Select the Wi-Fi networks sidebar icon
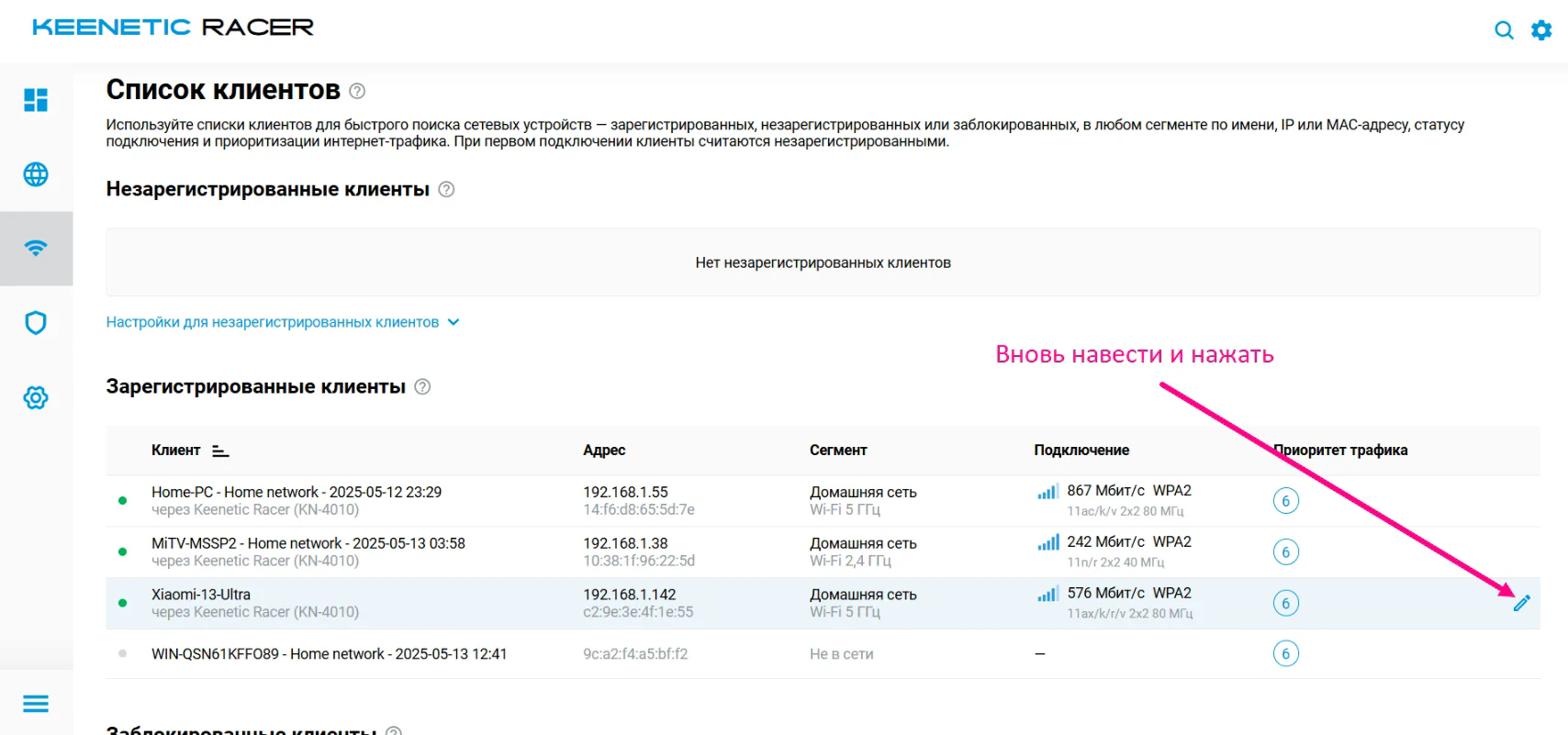 click(x=36, y=248)
